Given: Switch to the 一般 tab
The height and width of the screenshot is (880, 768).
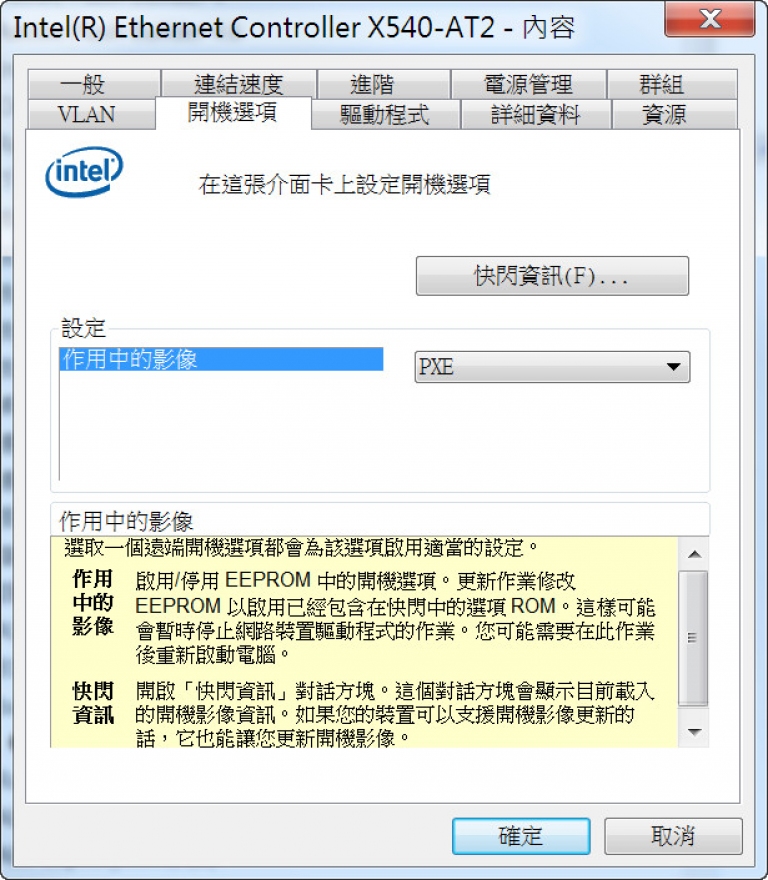Looking at the screenshot, I should click(94, 84).
